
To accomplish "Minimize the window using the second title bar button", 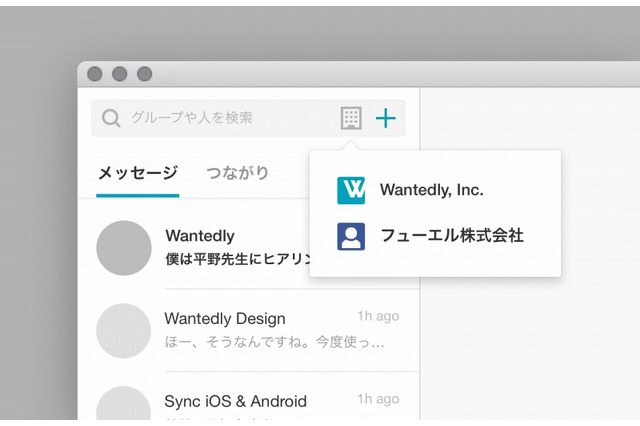I will [x=119, y=74].
